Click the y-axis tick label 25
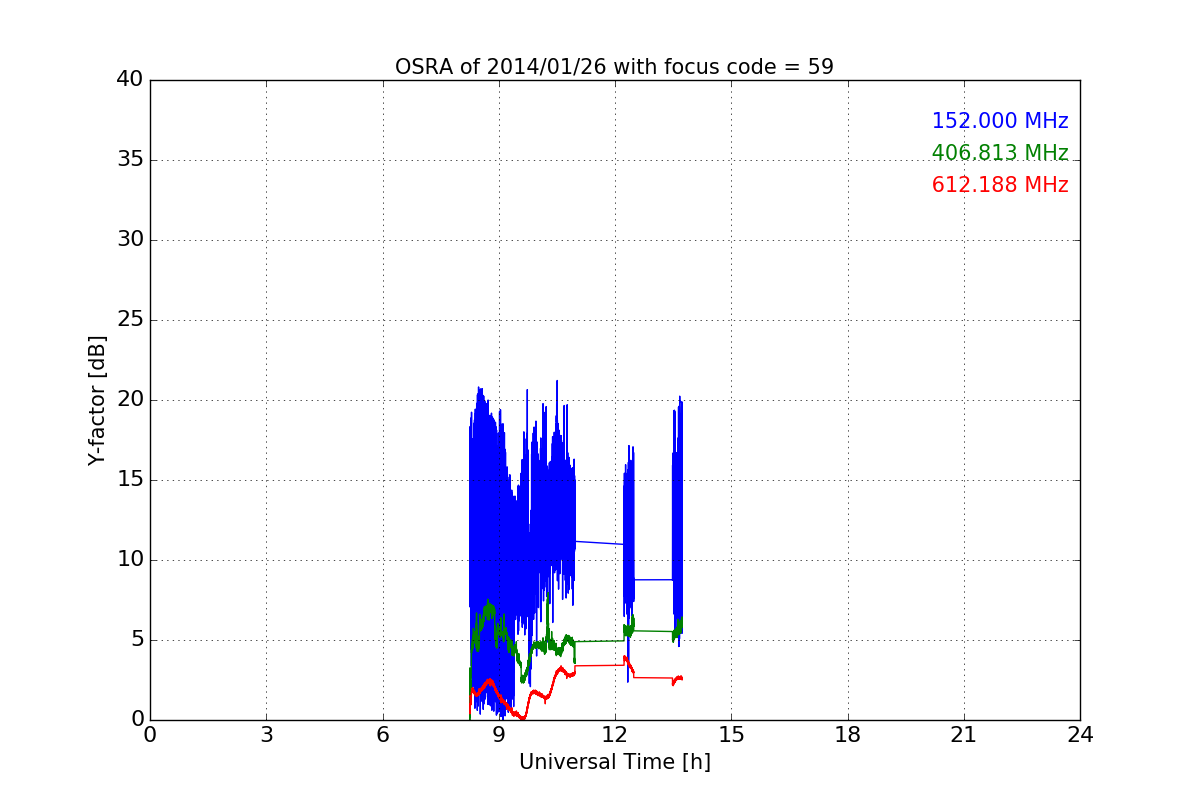Viewport: 1200px width, 800px height. coord(130,320)
